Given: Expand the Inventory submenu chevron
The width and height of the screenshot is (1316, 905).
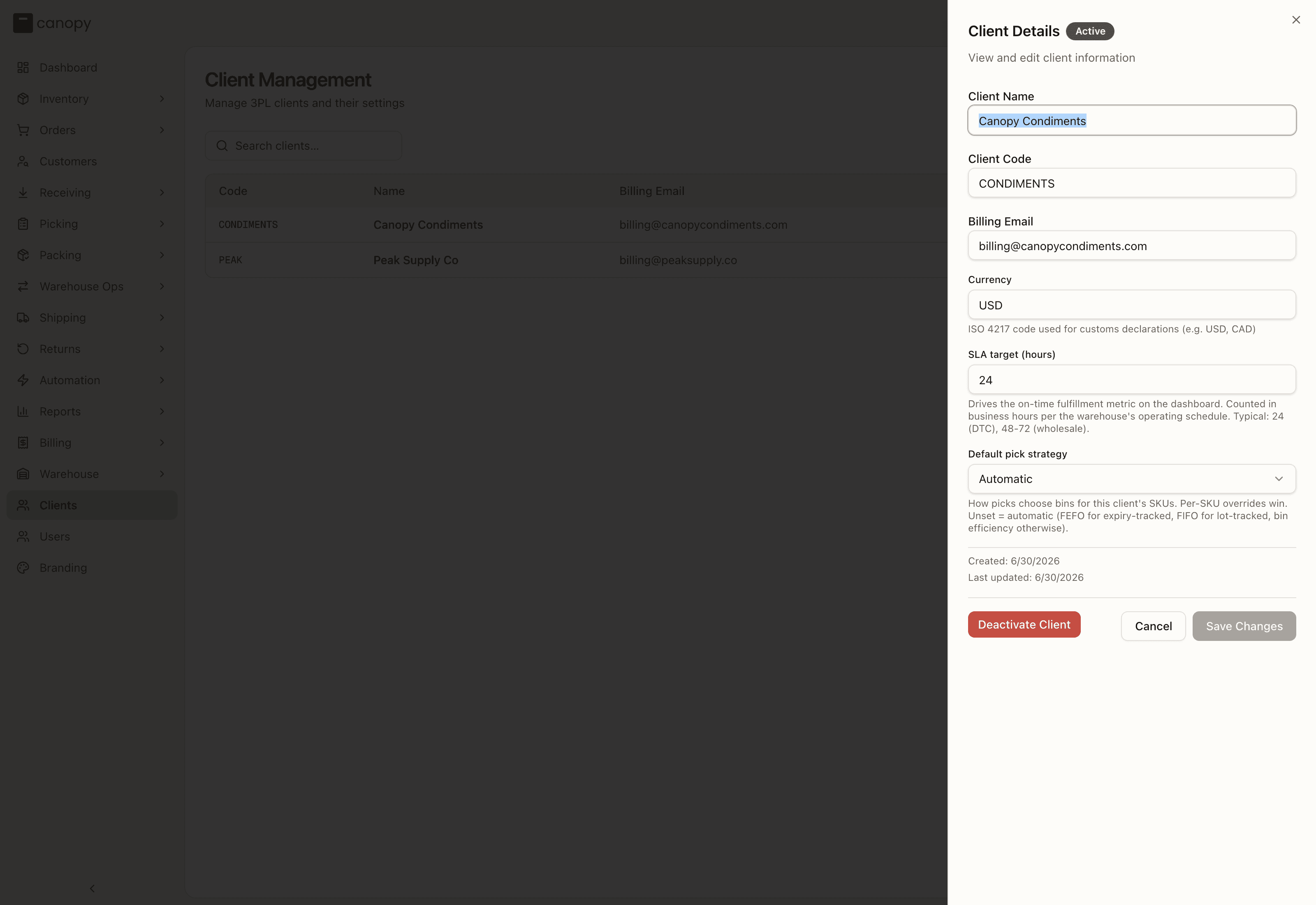Looking at the screenshot, I should [162, 99].
